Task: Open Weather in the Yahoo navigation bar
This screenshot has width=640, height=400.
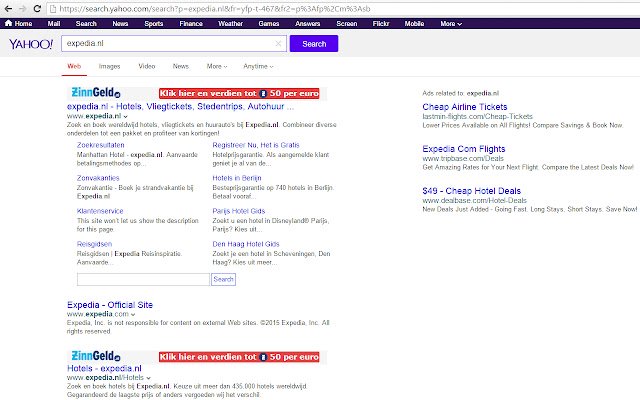Action: pos(231,24)
